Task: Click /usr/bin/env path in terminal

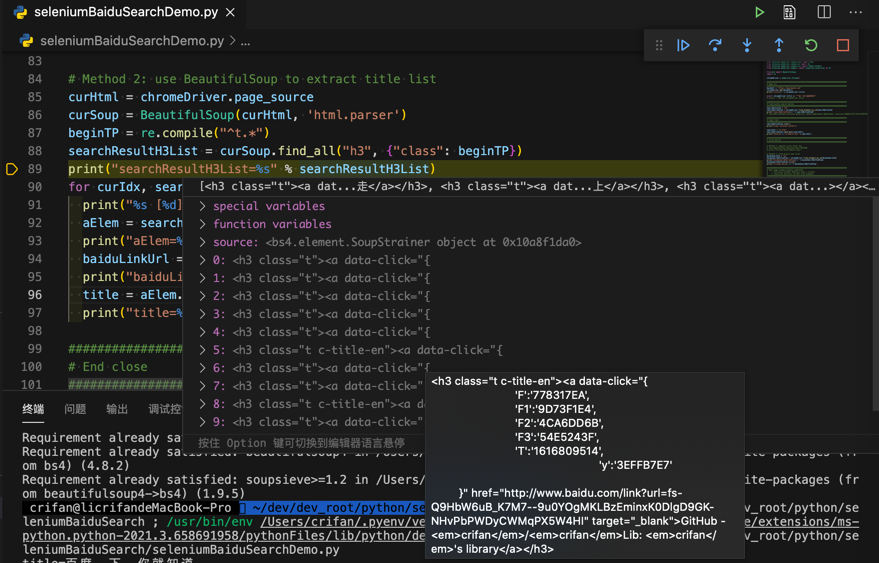Action: (x=211, y=522)
